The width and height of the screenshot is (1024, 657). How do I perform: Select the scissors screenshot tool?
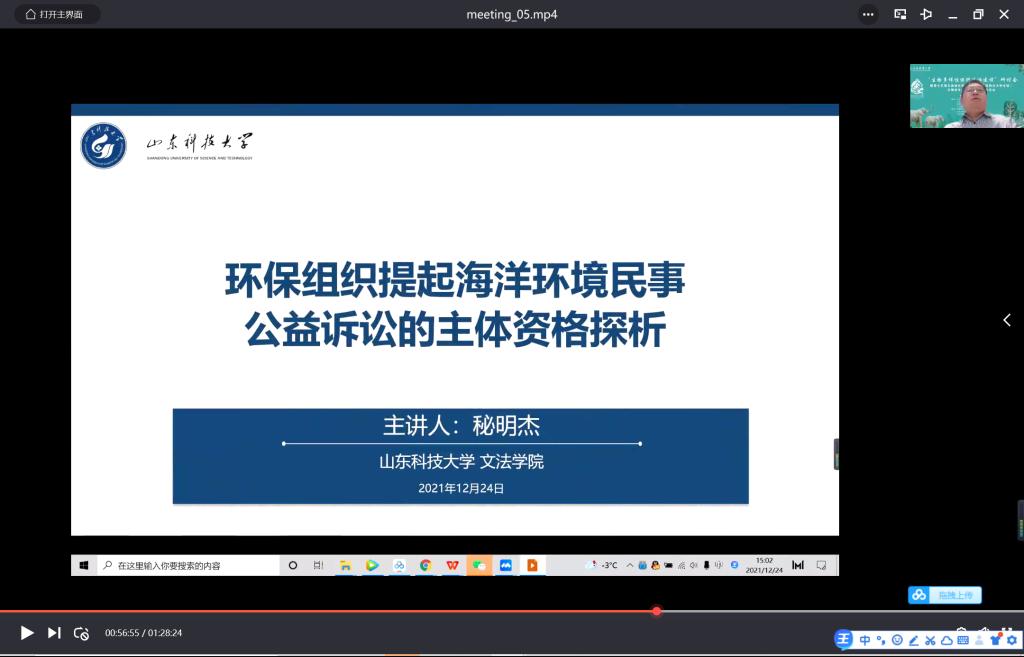(930, 640)
